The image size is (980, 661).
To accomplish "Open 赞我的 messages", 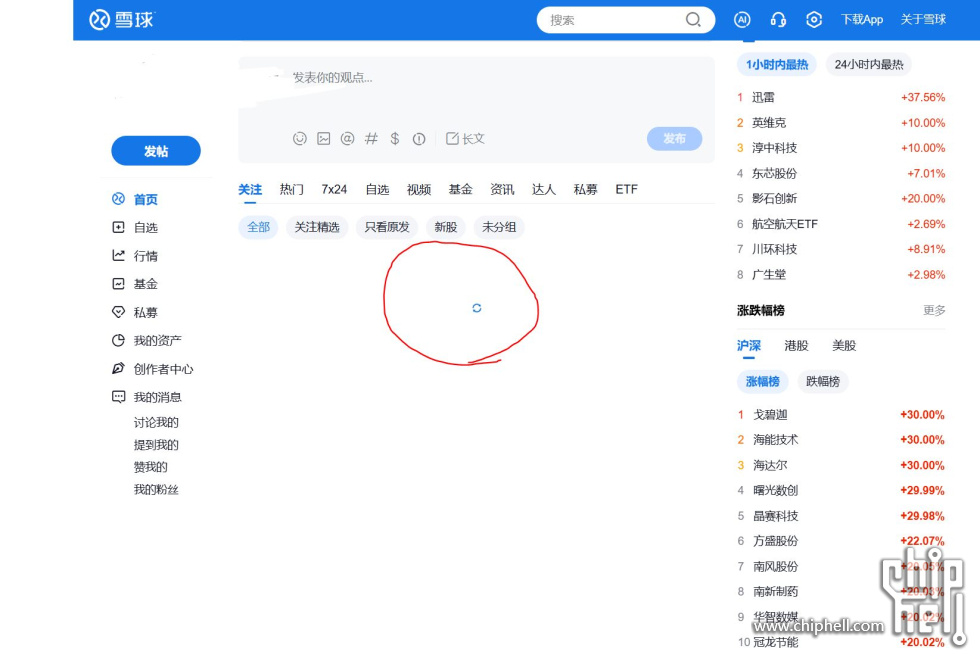I will pos(151,467).
